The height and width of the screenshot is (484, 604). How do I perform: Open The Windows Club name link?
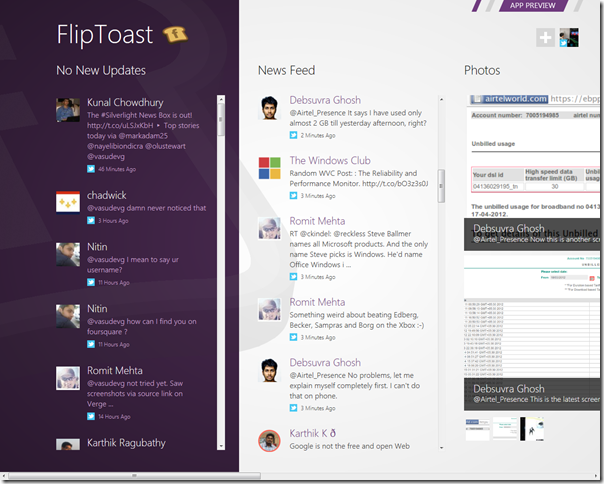coord(330,160)
